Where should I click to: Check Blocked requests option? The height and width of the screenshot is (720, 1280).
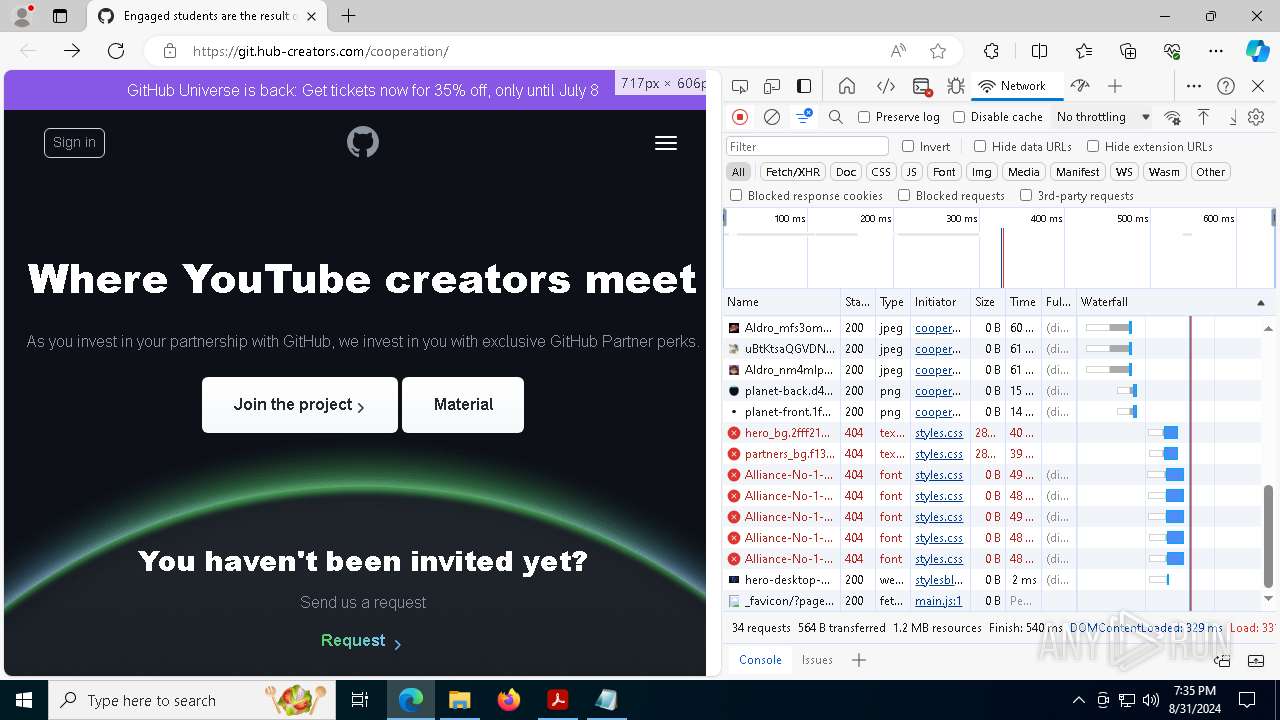[904, 196]
